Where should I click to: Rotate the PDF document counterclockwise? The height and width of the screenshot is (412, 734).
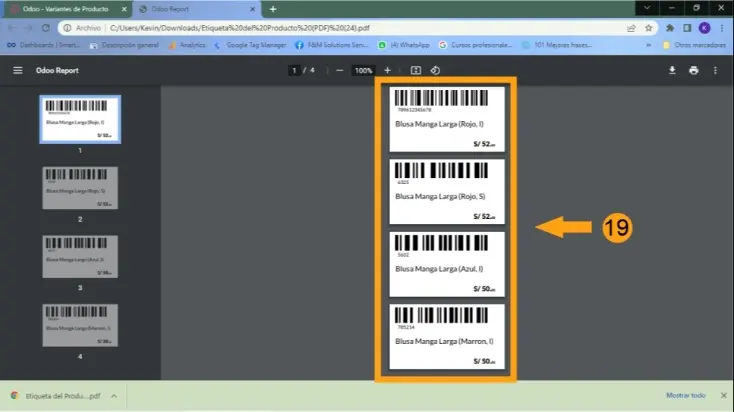click(435, 70)
